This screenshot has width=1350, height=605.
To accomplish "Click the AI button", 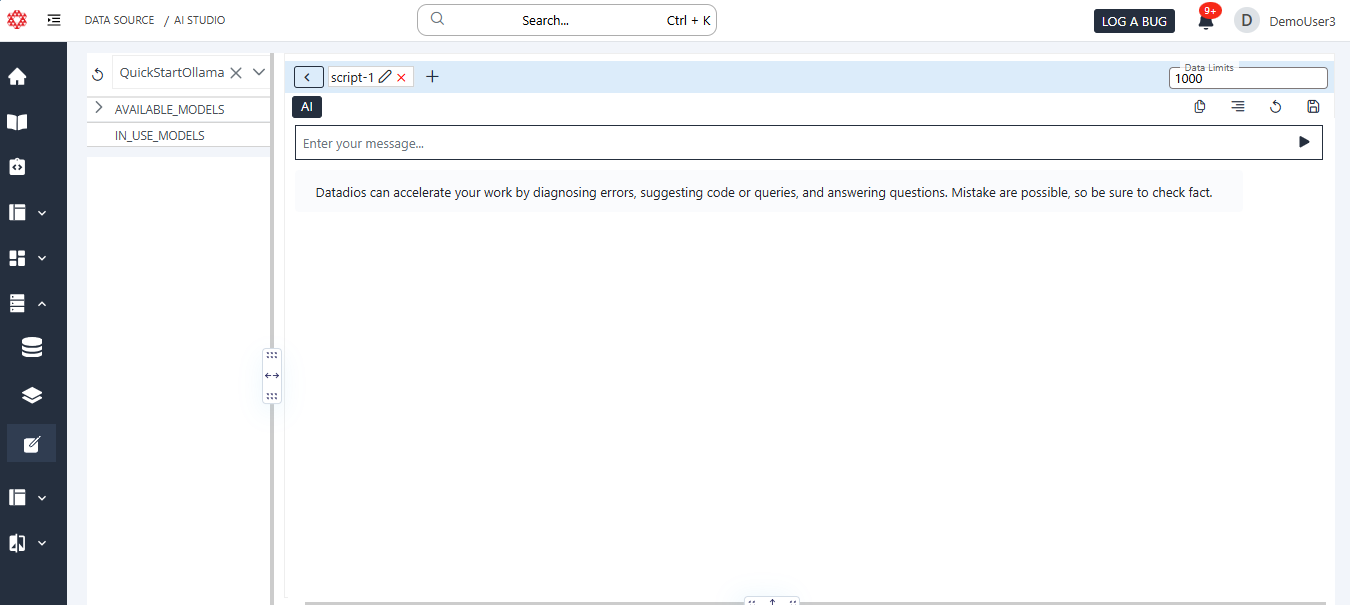I will (x=307, y=106).
